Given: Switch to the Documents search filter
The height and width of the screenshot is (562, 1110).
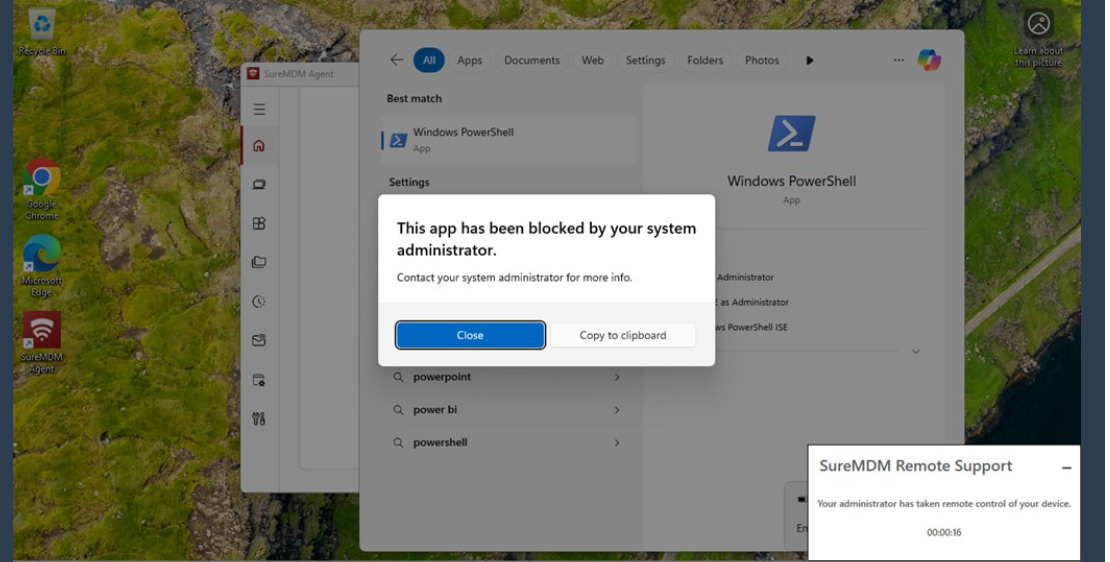Looking at the screenshot, I should 531,60.
